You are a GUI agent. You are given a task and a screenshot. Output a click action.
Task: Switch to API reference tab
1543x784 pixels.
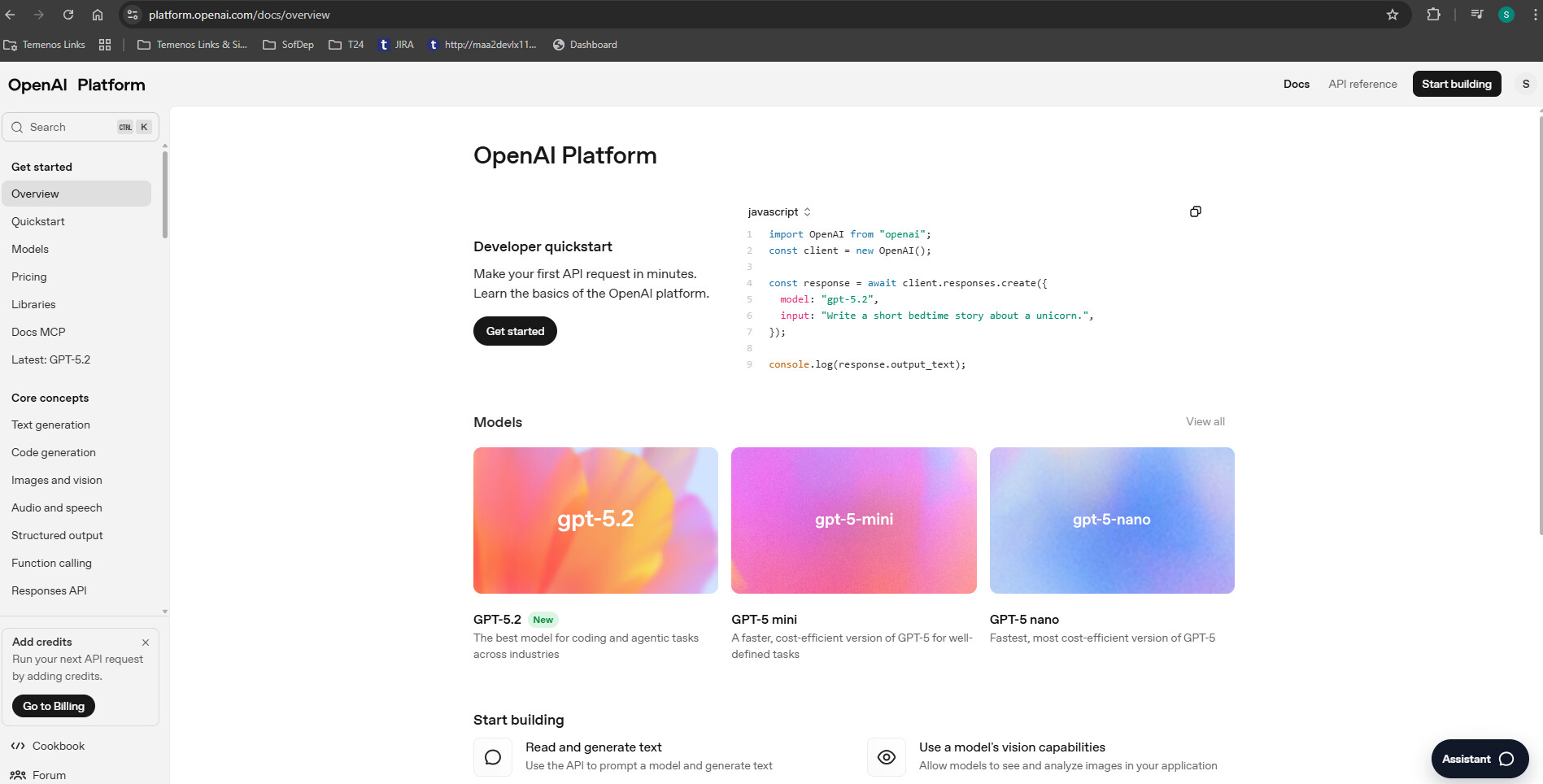pos(1362,84)
